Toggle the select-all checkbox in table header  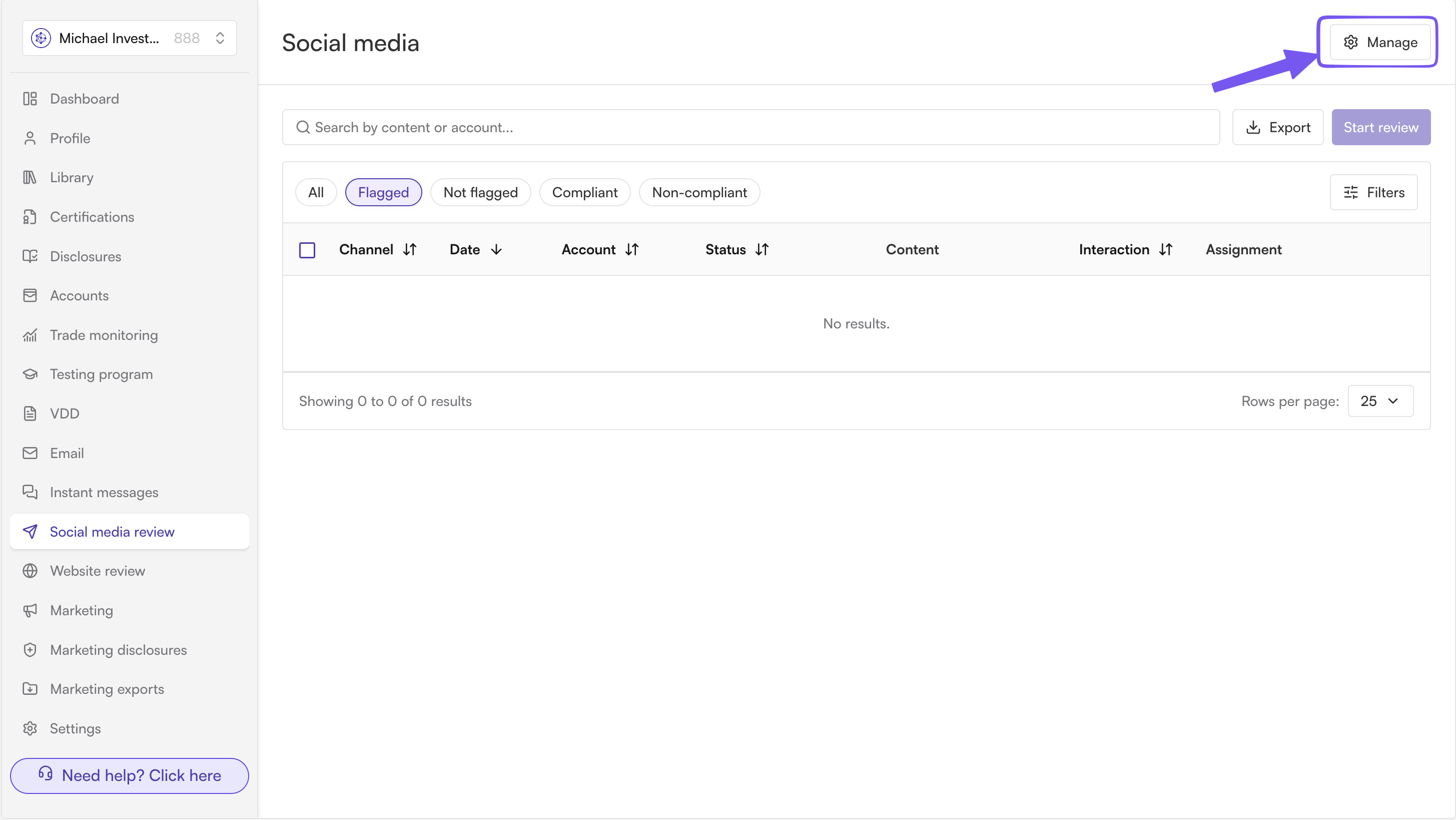307,250
